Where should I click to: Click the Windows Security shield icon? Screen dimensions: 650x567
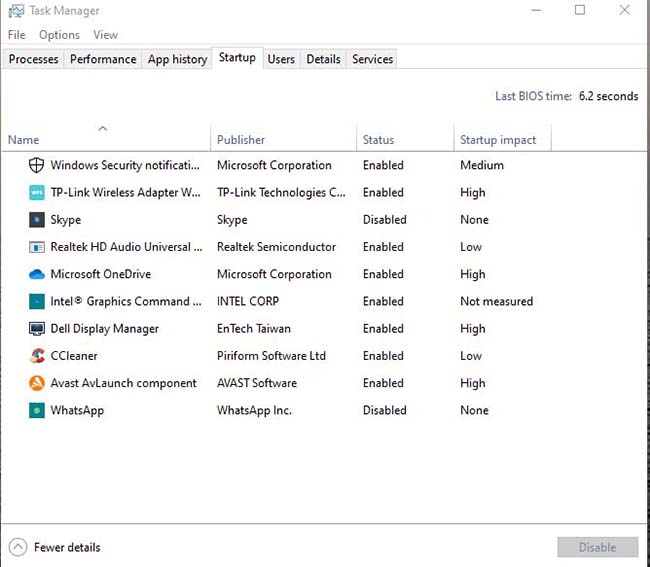coord(36,165)
